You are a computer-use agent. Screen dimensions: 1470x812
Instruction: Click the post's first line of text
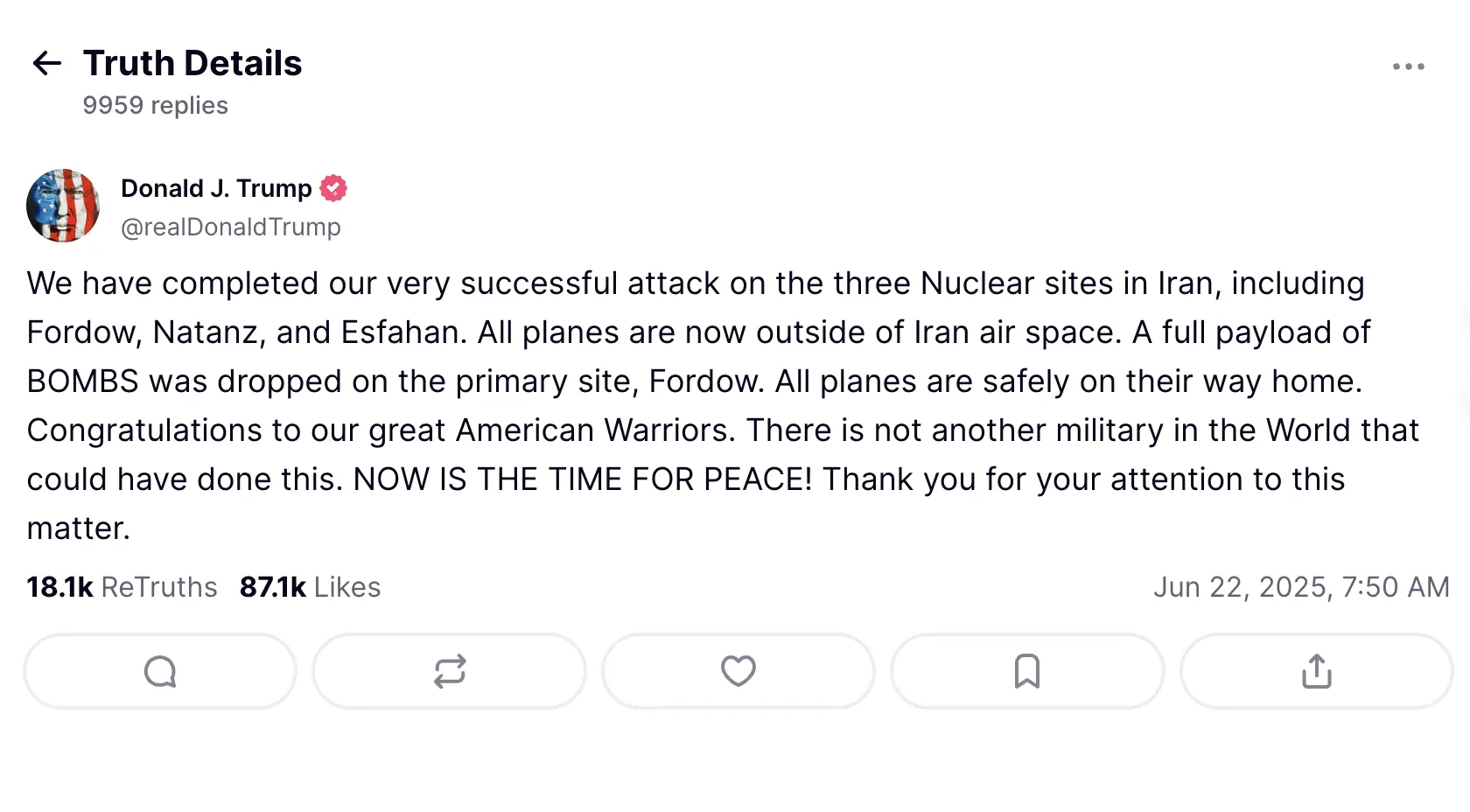(695, 283)
